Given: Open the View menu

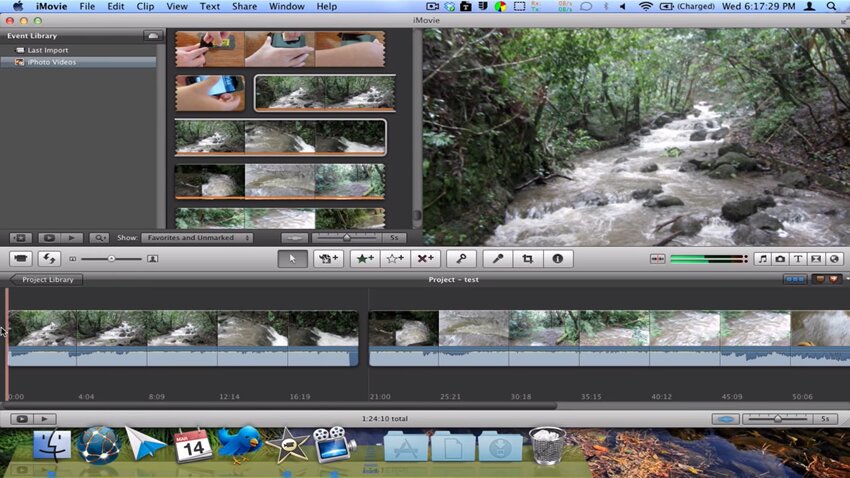Looking at the screenshot, I should pos(177,7).
